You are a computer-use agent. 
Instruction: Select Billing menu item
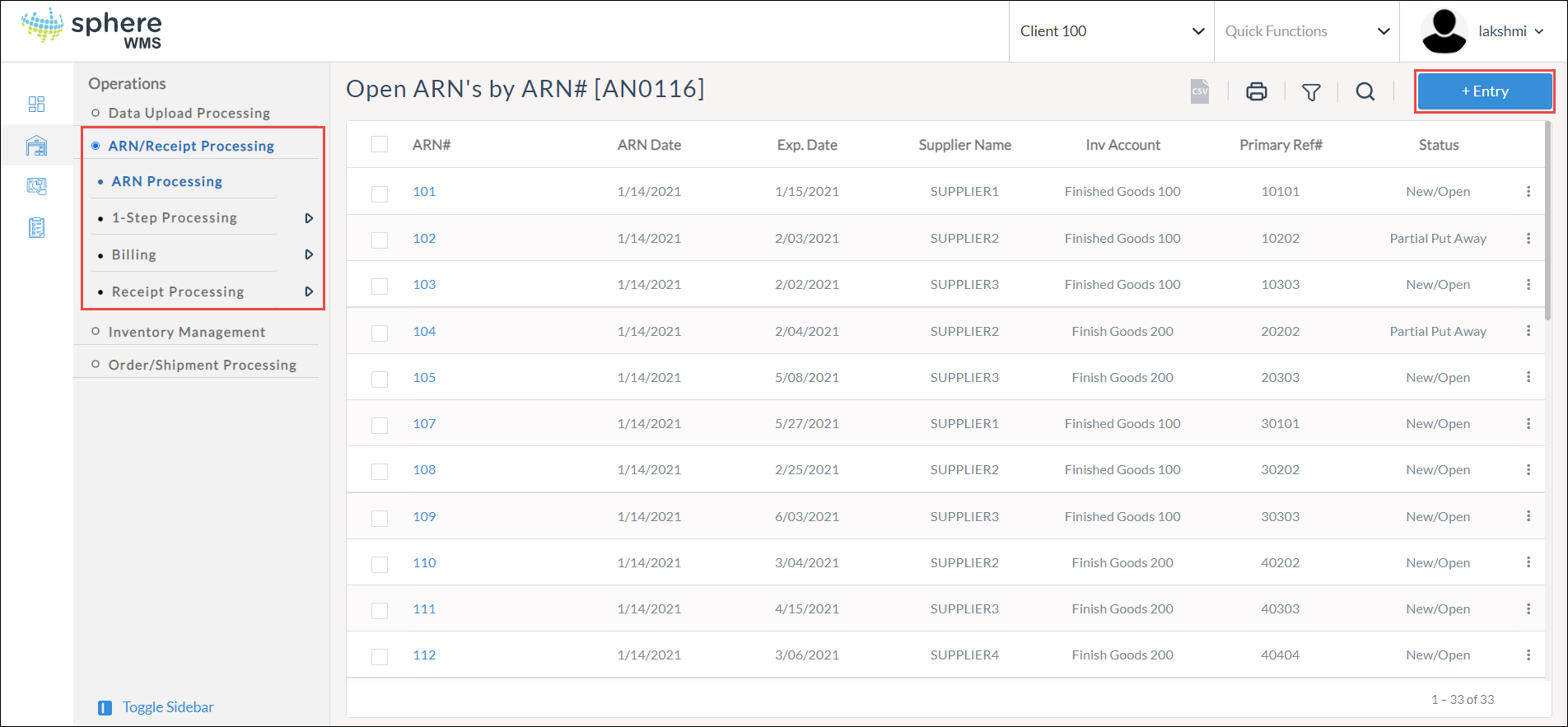pos(134,254)
